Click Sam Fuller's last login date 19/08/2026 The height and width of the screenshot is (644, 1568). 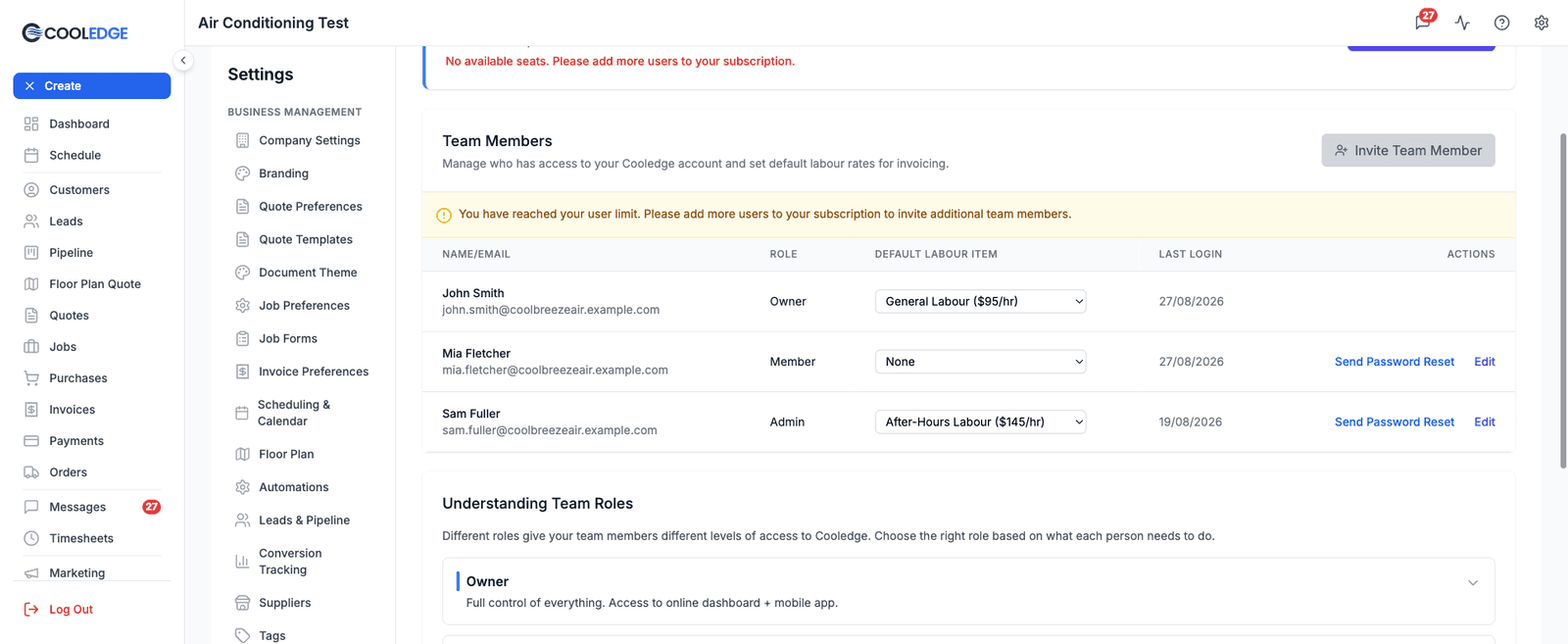coord(1190,421)
